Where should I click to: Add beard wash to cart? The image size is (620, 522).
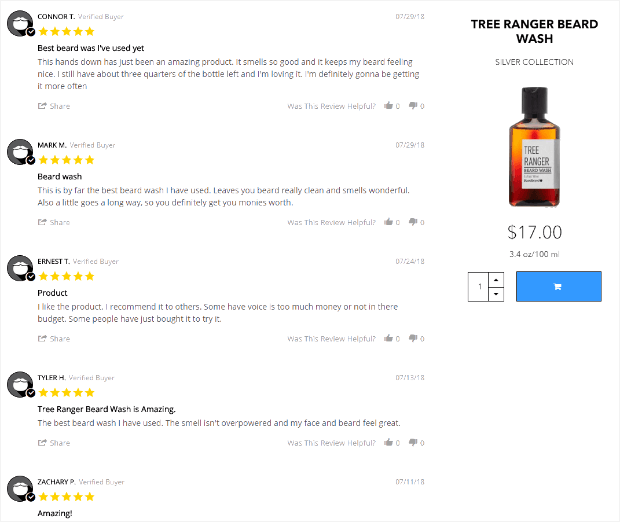coord(558,287)
